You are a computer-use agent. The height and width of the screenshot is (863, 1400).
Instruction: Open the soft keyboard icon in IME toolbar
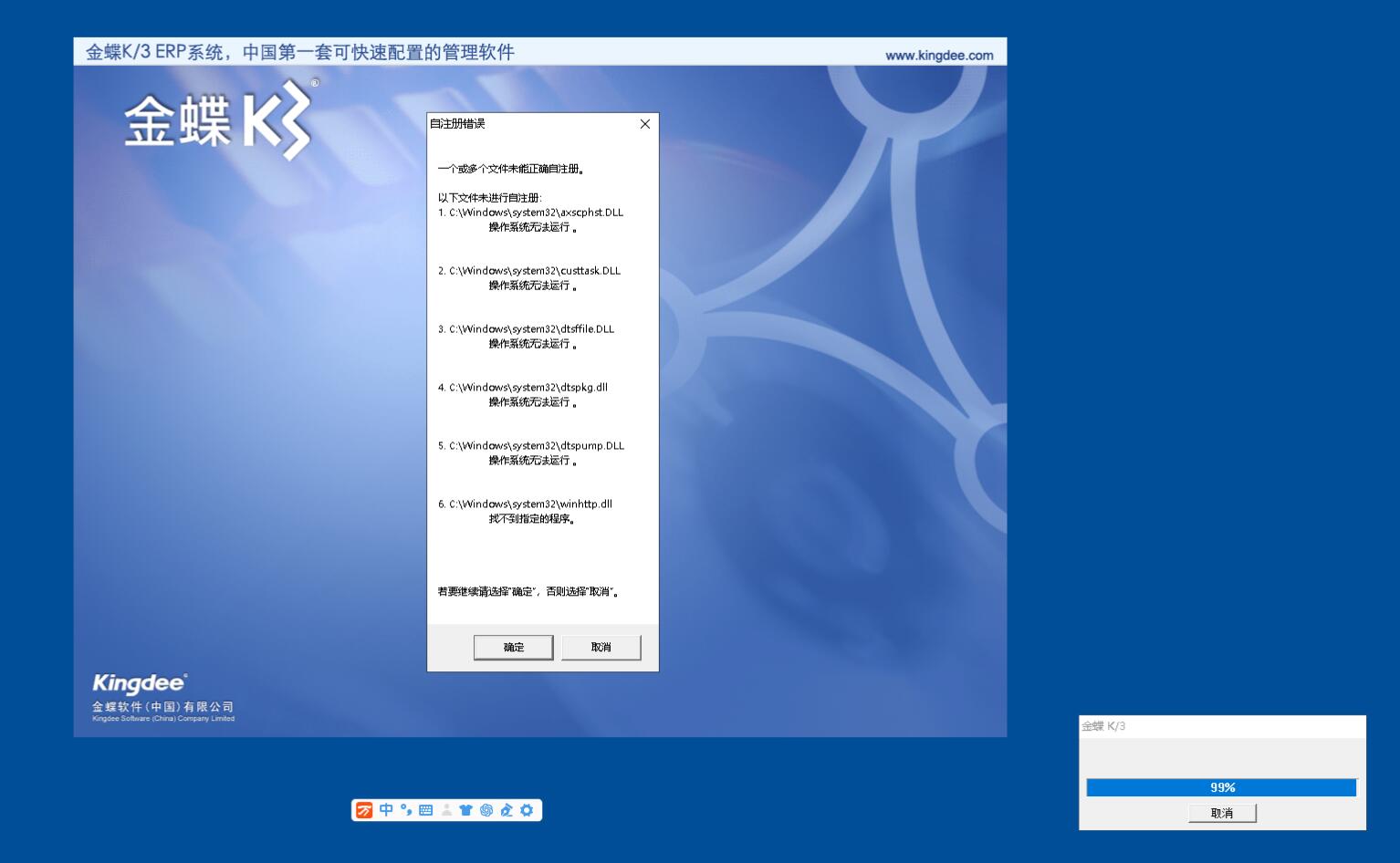point(426,810)
